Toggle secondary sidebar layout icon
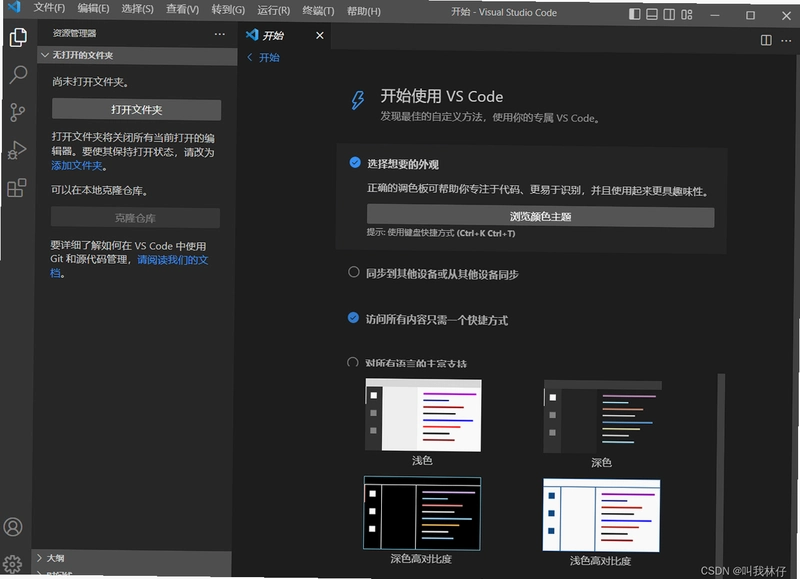The height and width of the screenshot is (579, 800). 669,14
